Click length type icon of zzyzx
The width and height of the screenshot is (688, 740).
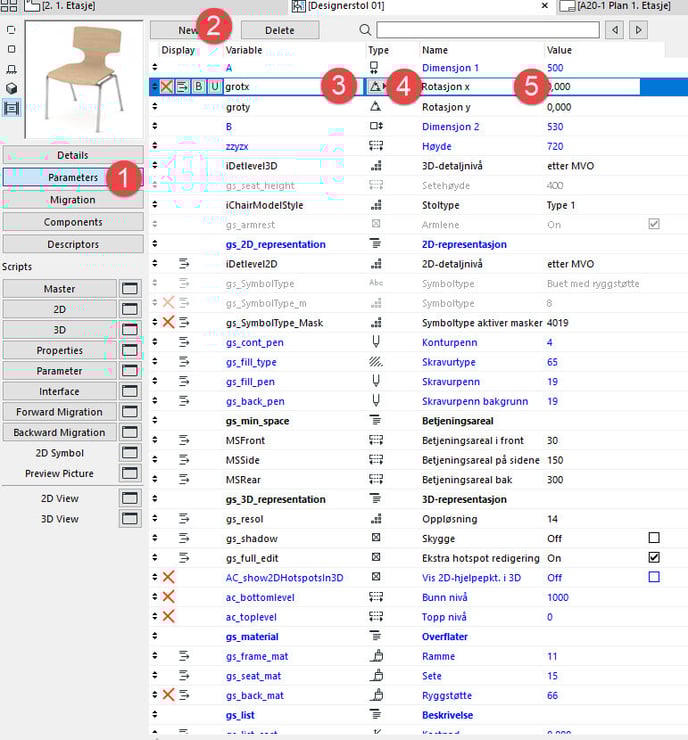376,146
